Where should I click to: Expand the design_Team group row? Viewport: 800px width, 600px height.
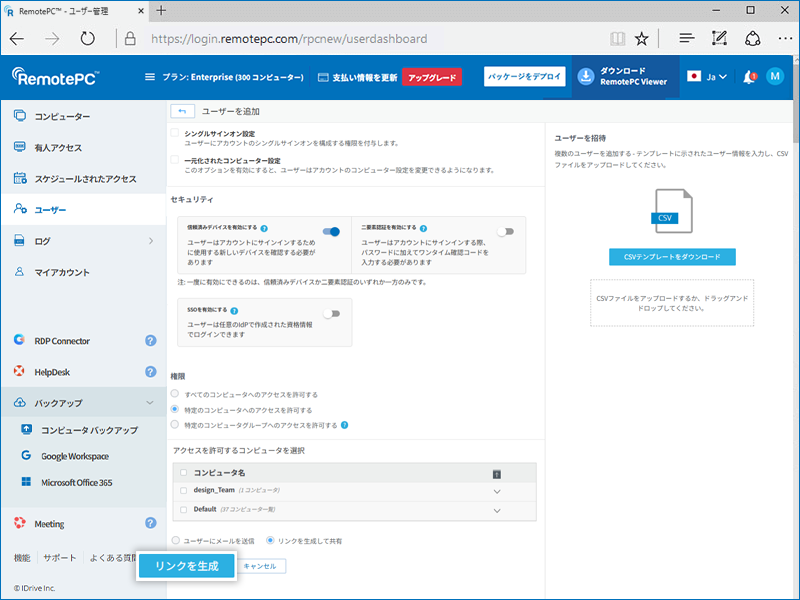point(497,492)
